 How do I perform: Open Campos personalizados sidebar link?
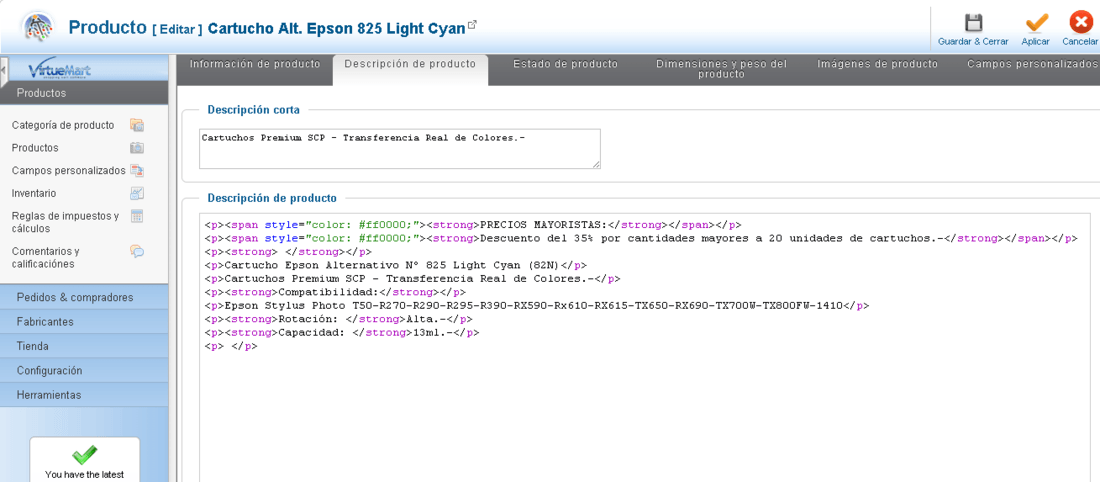69,170
